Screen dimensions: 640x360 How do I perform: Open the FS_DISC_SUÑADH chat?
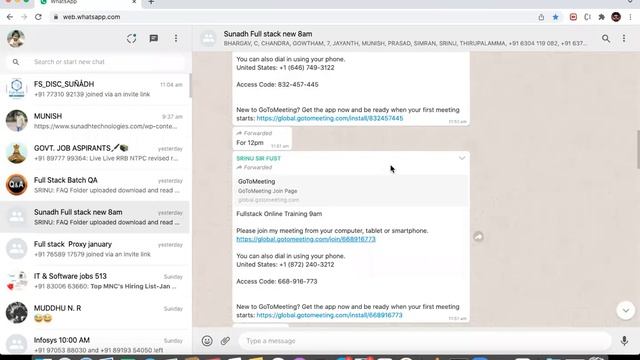(95, 89)
